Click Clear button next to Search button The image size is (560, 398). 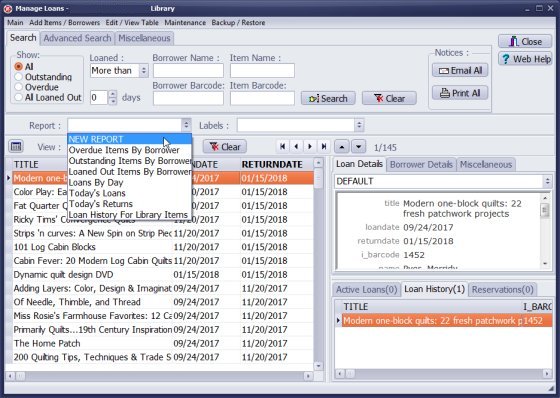[x=389, y=98]
